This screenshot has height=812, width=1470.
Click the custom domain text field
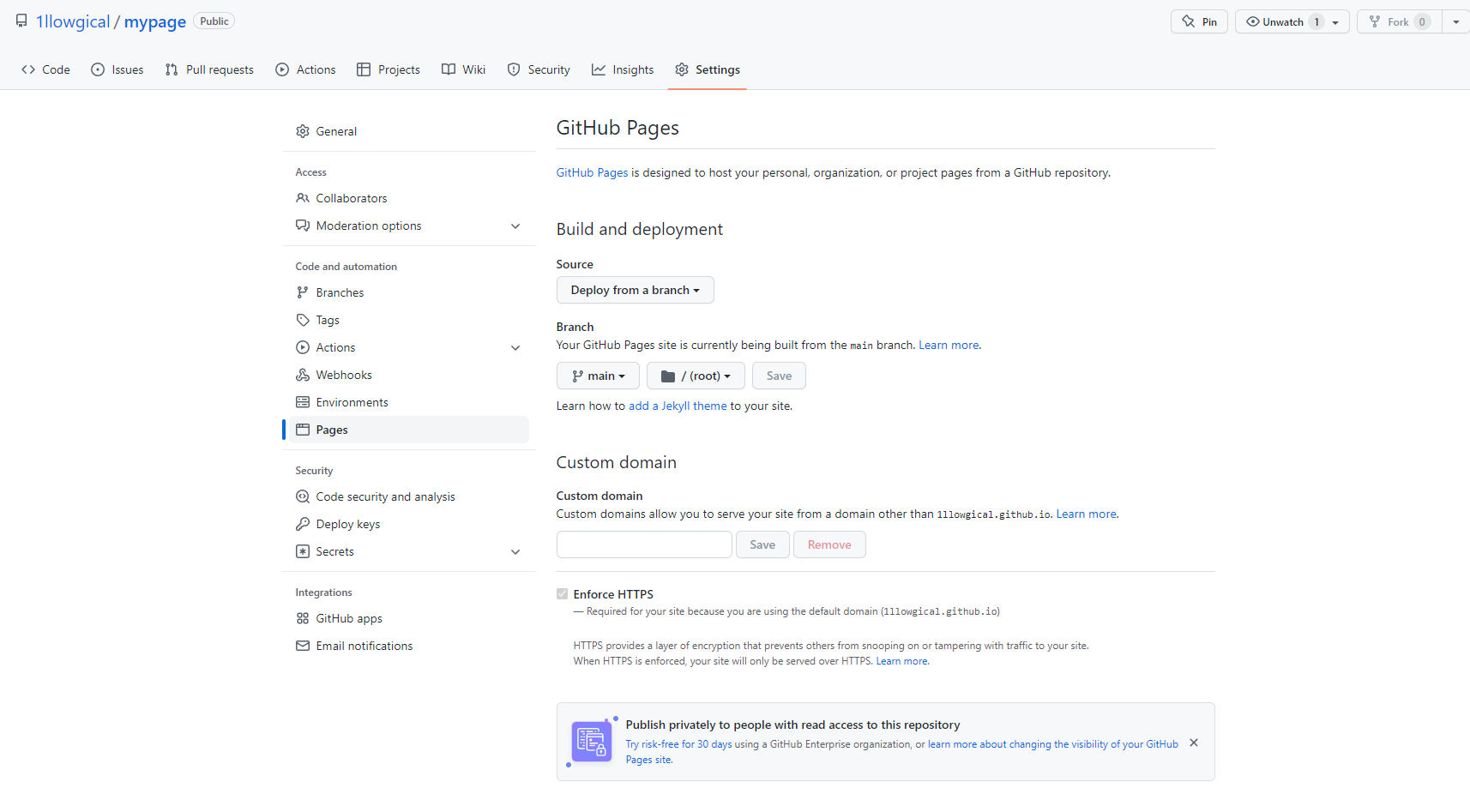644,544
